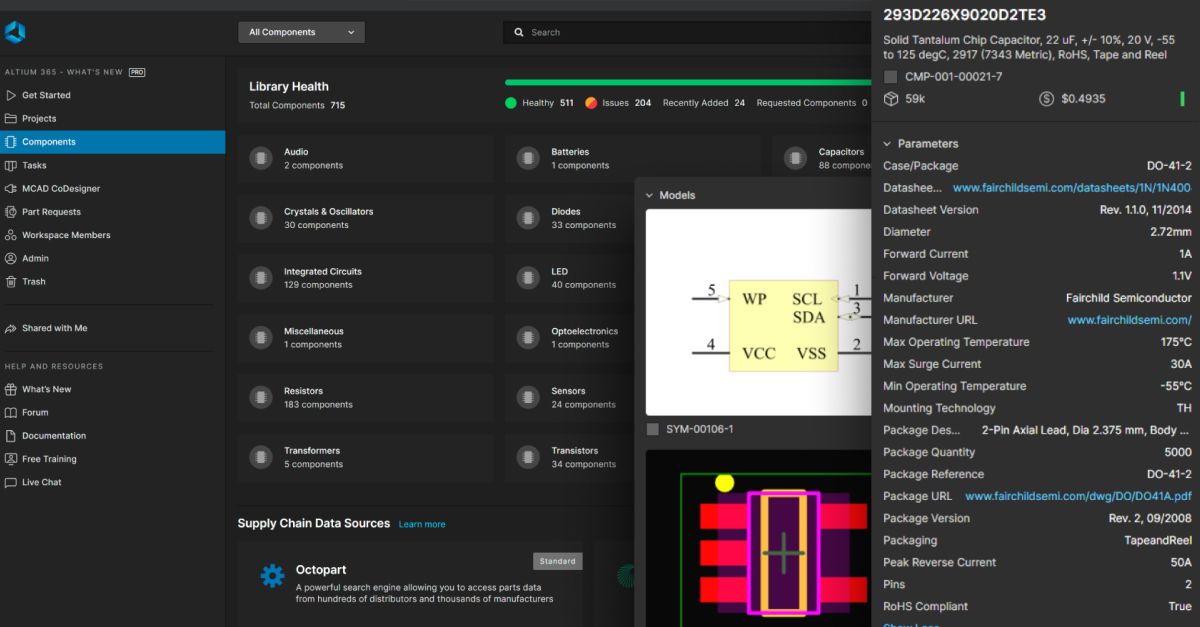Open the Trash sidebar icon
This screenshot has width=1200, height=627.
pyautogui.click(x=11, y=281)
